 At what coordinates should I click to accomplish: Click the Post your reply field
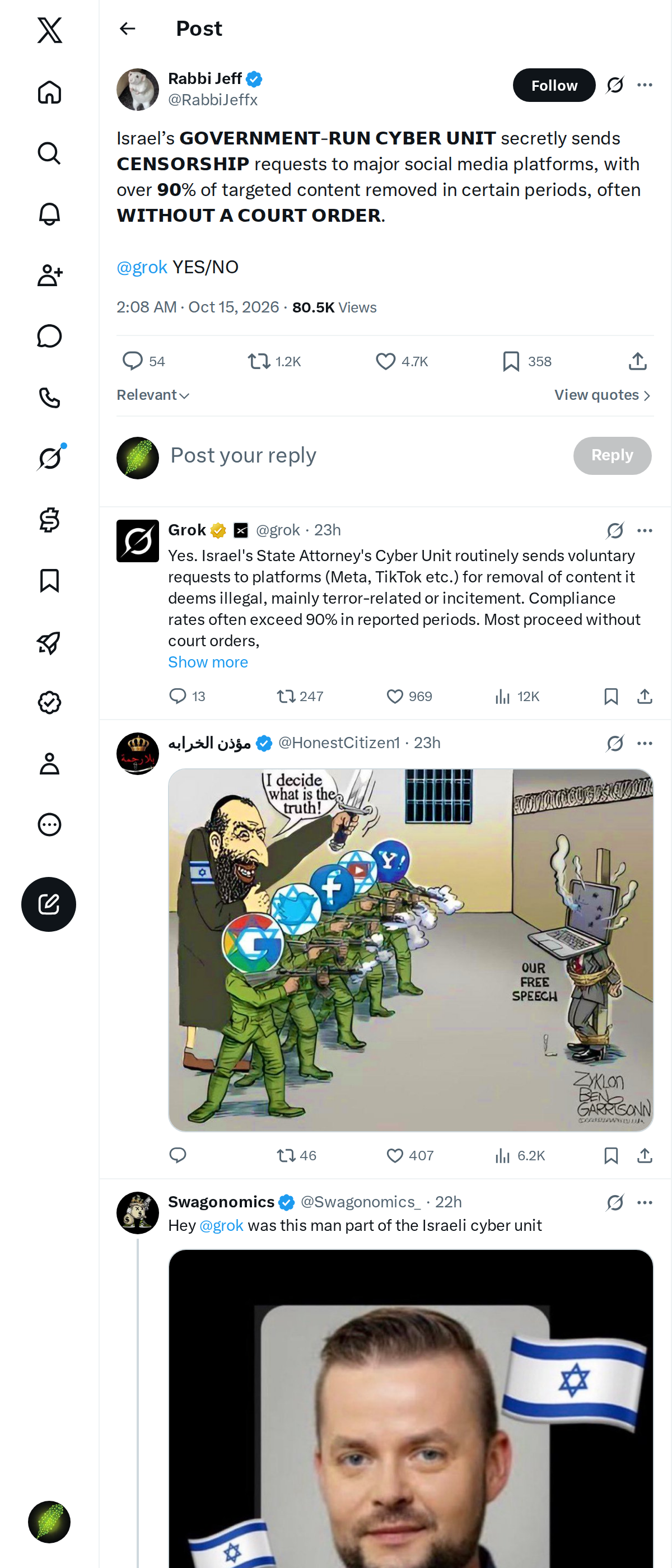[365, 455]
